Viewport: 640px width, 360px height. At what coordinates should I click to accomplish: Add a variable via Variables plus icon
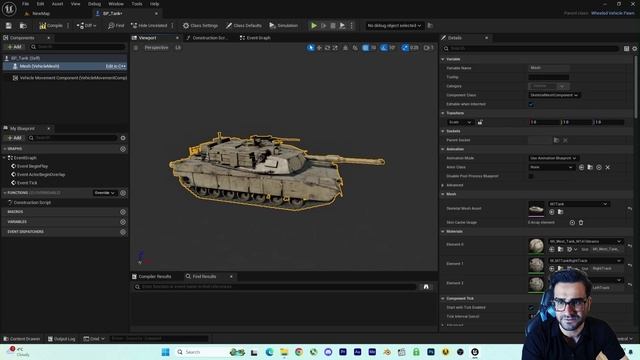pos(123,222)
